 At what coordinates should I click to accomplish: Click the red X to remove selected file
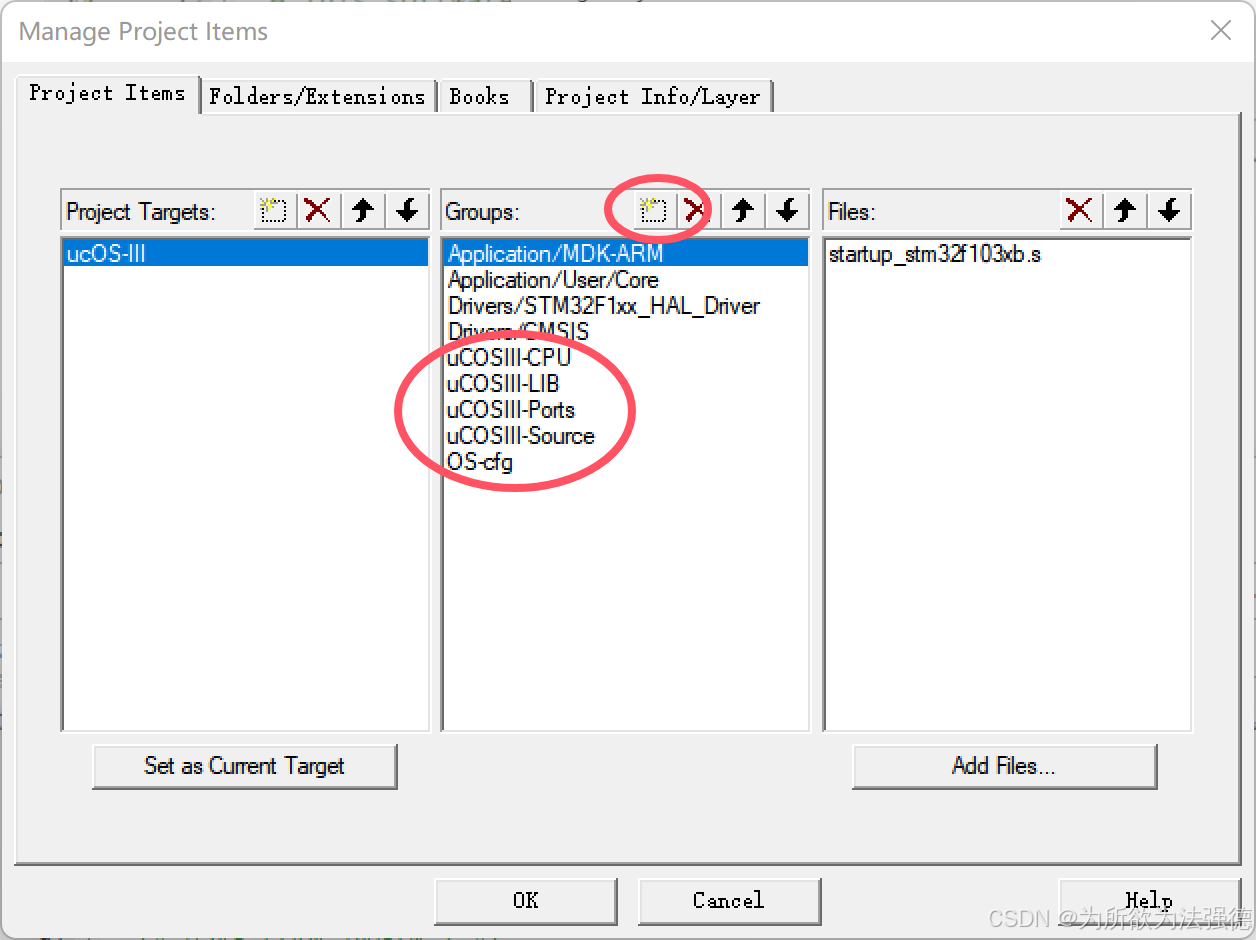point(1080,210)
